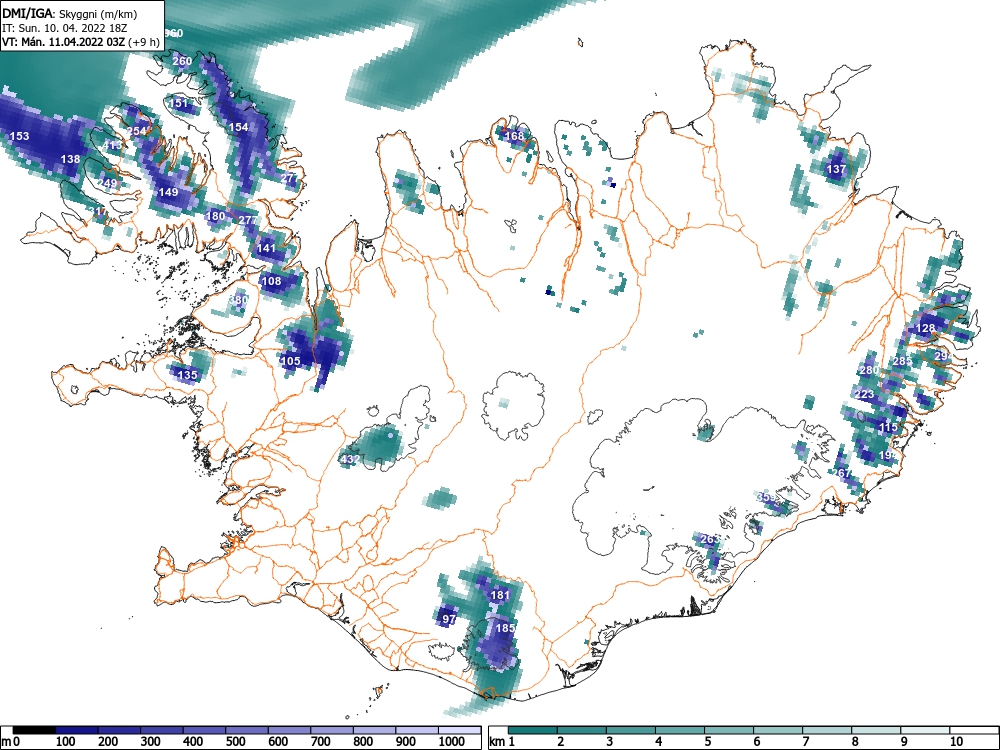Screen dimensions: 1000x750
Task: Select the pale swatch between km 9 and 10
Action: pyautogui.click(x=925, y=730)
